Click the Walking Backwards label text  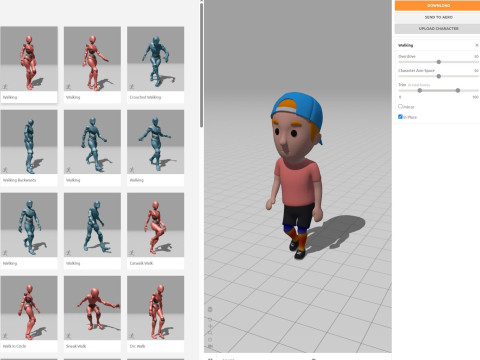(19, 180)
